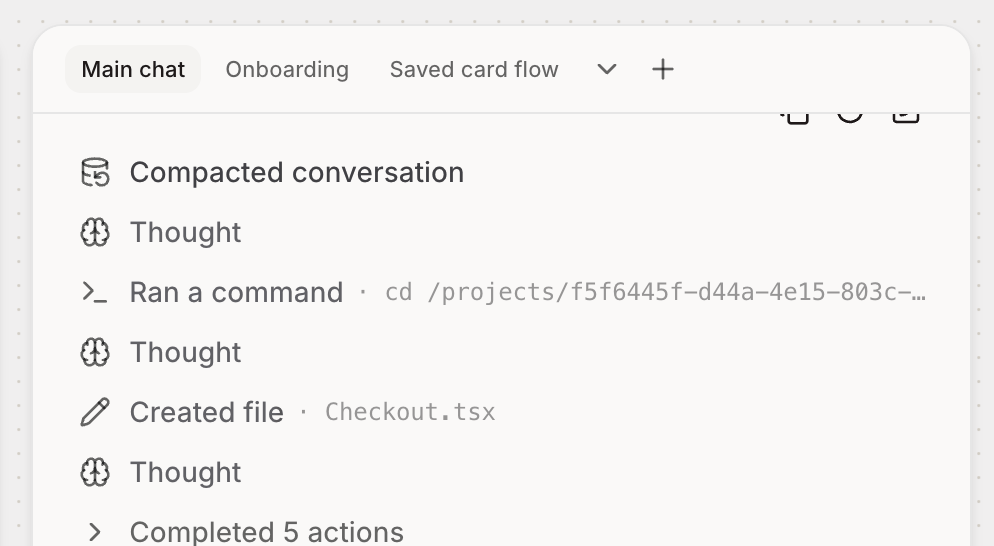
Task: Expand the Thought label below Created file
Action: tap(186, 472)
